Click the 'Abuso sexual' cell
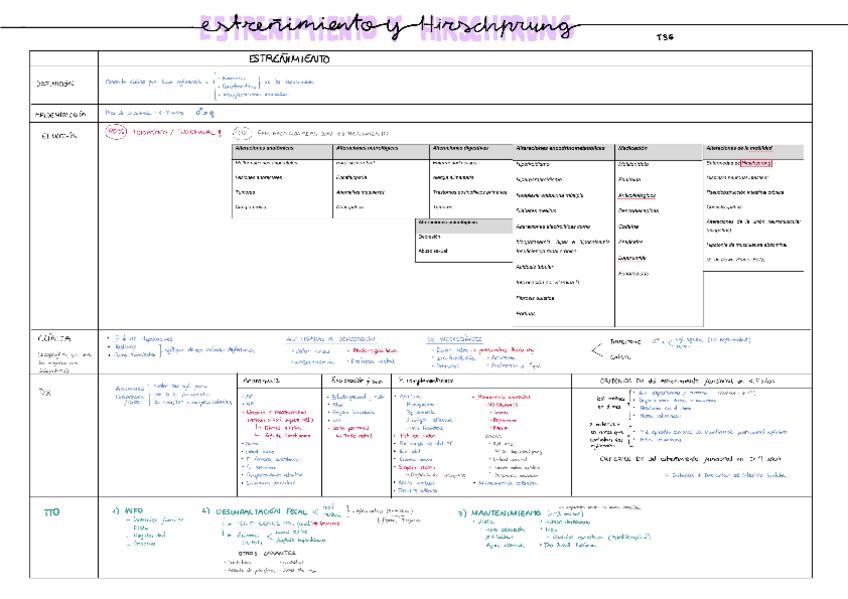The height and width of the screenshot is (599, 848). click(433, 251)
